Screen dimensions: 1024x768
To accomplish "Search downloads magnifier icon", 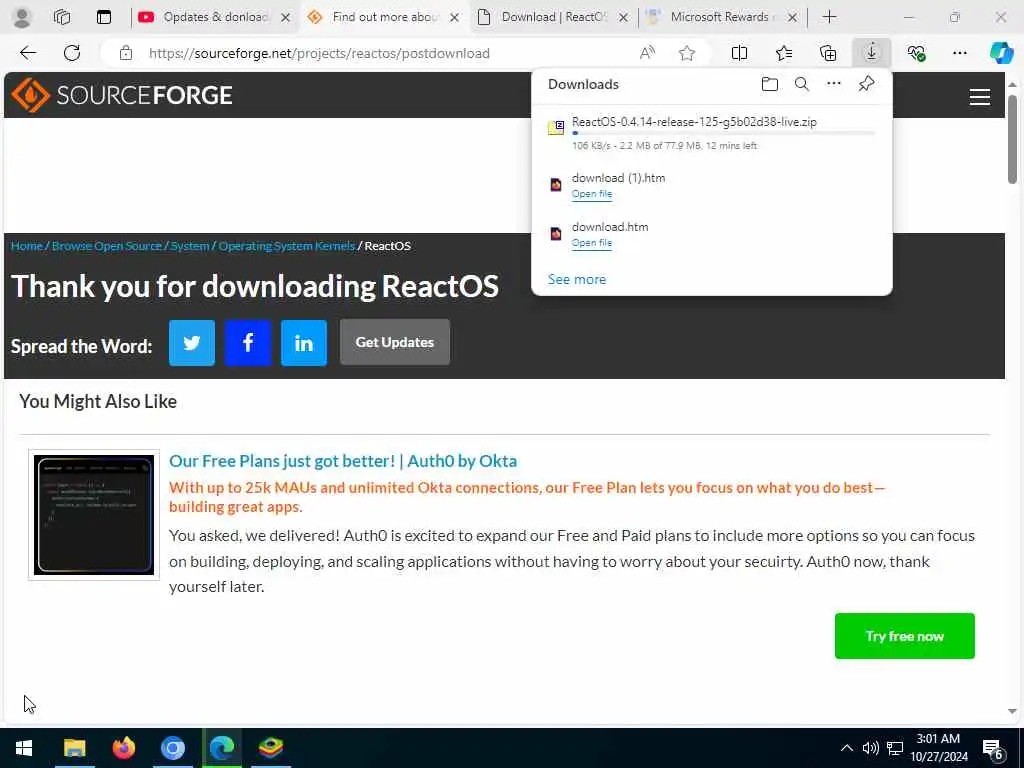I will [802, 84].
